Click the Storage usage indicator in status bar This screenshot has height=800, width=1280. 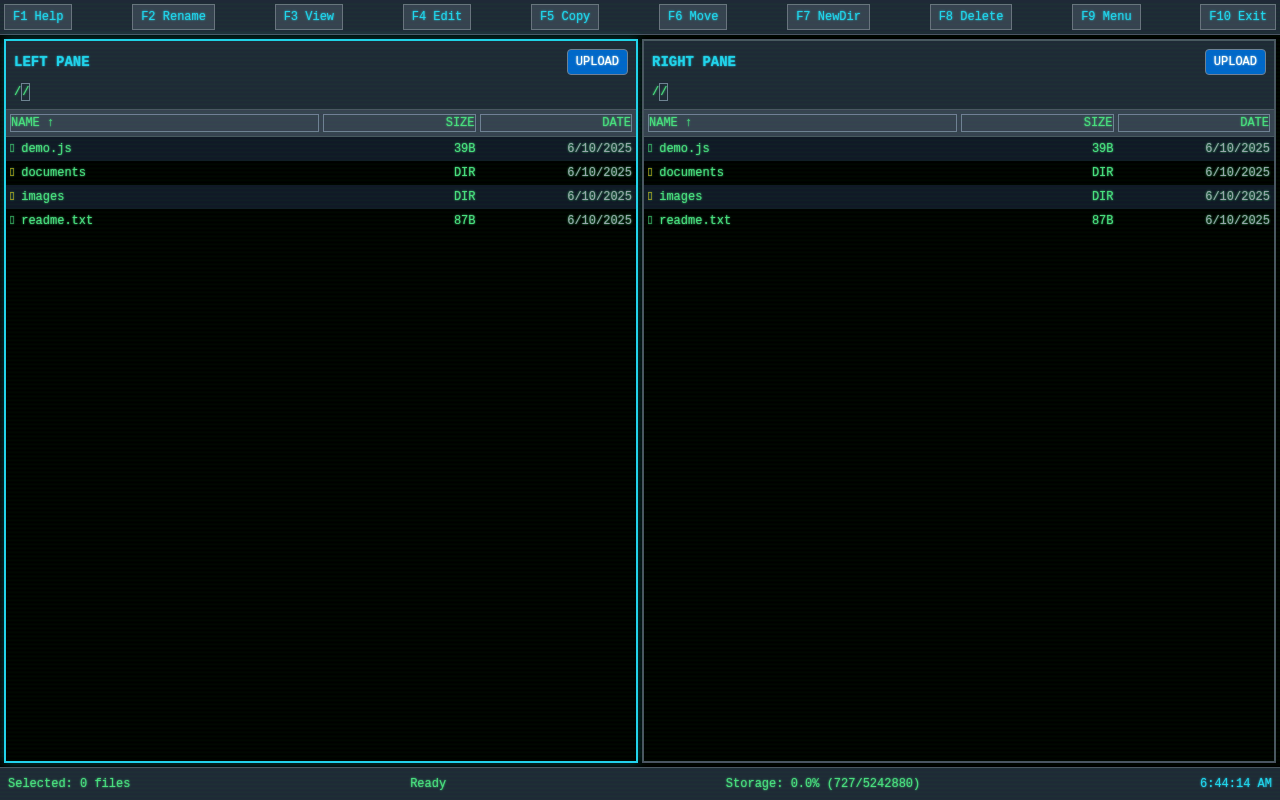coord(821,783)
